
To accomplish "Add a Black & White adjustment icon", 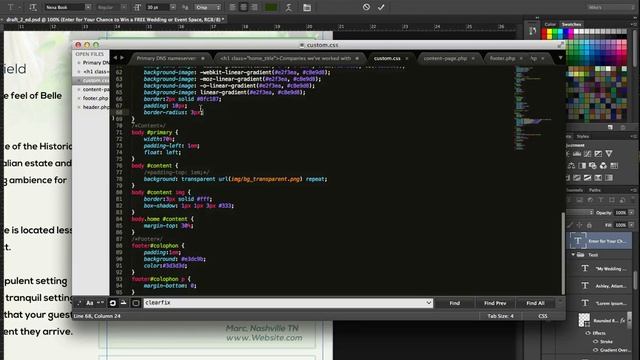I will (582, 166).
